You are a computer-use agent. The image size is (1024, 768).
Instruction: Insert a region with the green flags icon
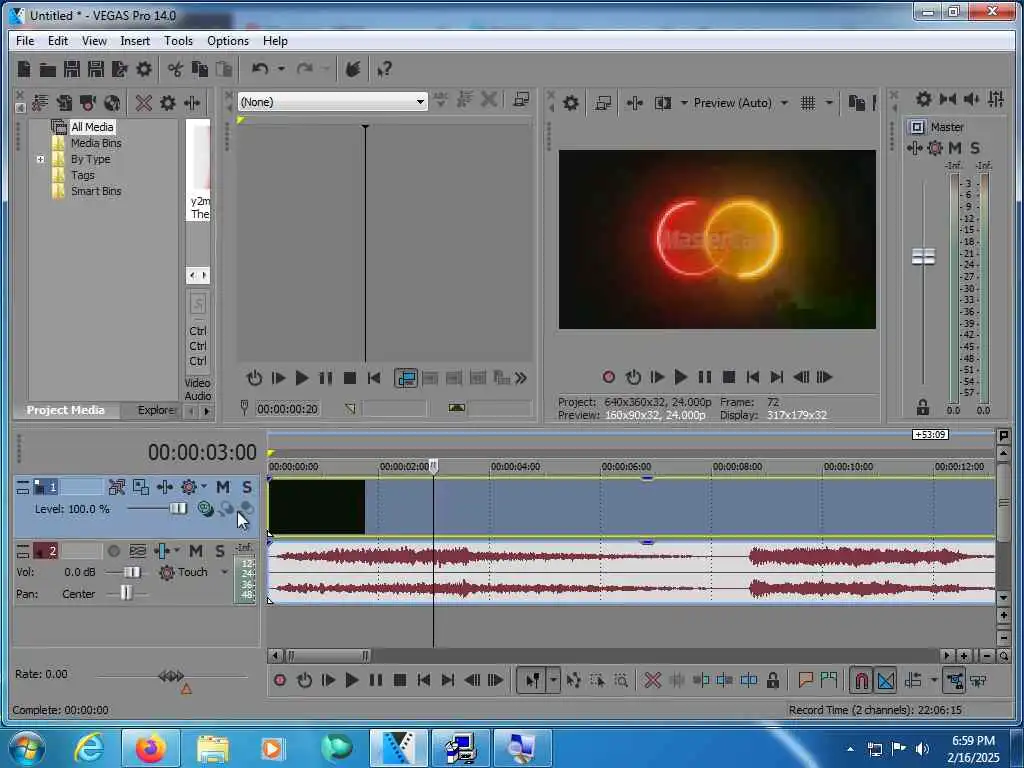[x=829, y=680]
